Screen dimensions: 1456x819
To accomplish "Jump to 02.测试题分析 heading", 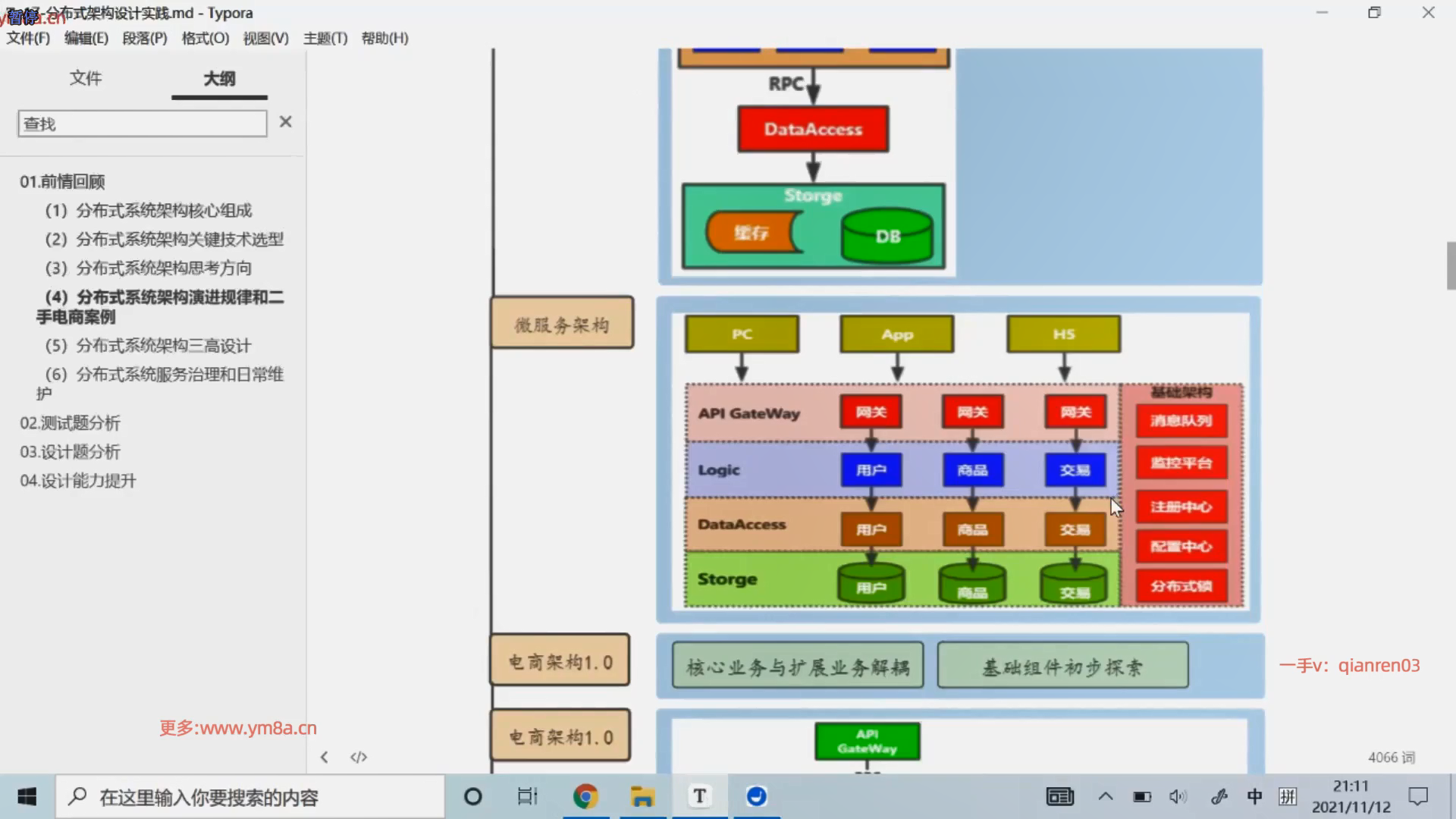I will point(70,423).
